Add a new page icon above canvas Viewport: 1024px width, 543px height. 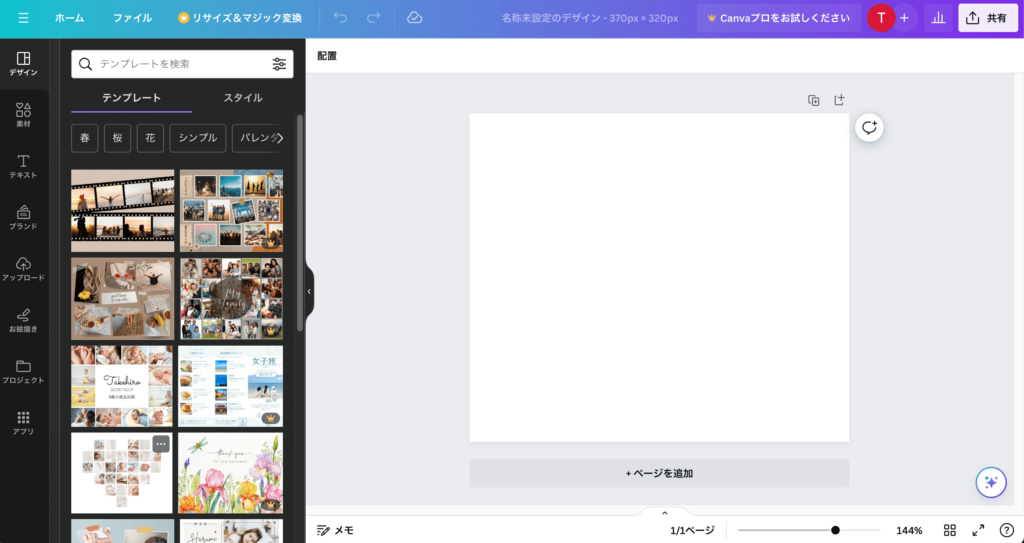pos(839,100)
